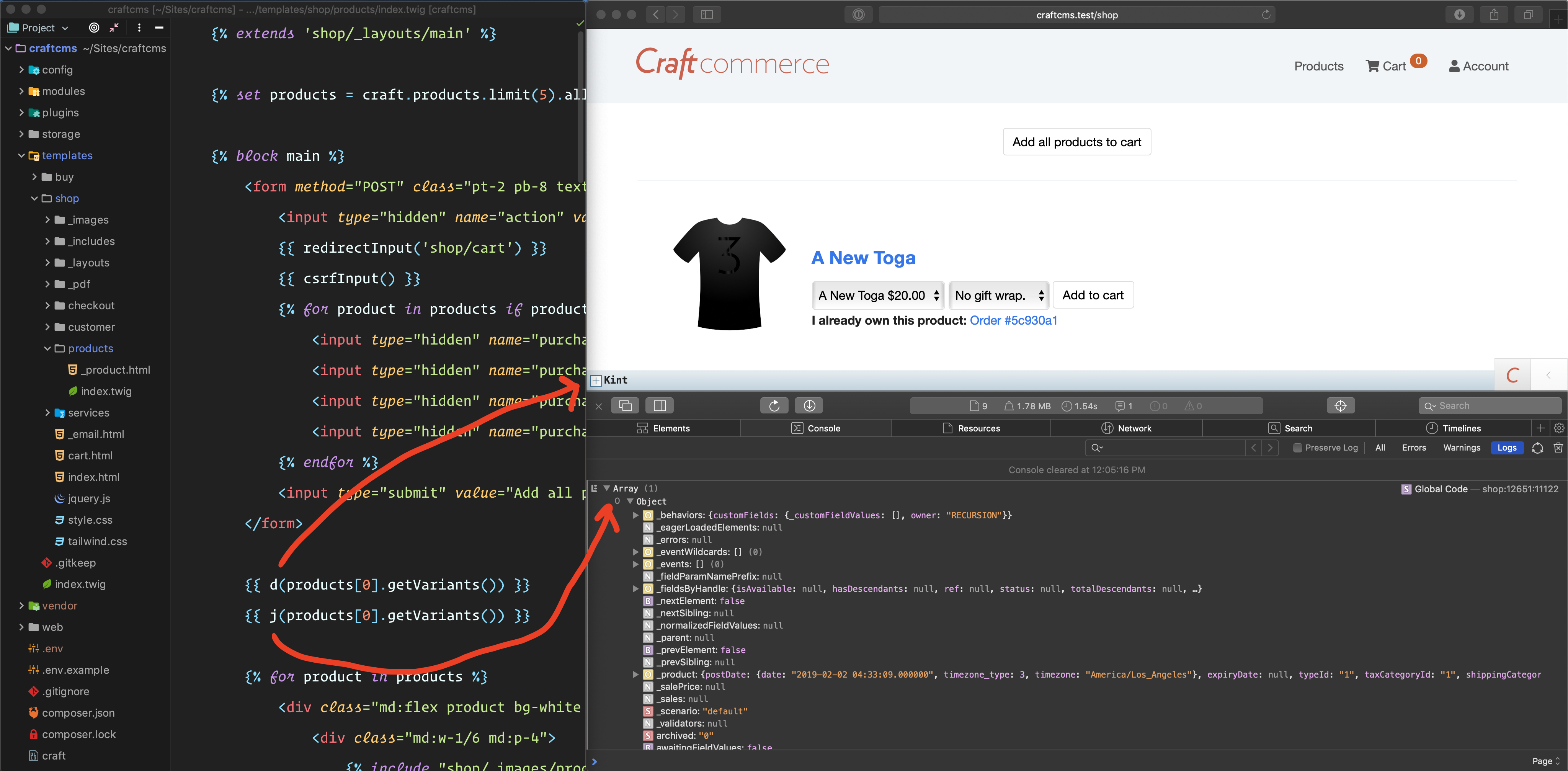
Task: Open Web Inspector settings gear
Action: tap(1558, 428)
